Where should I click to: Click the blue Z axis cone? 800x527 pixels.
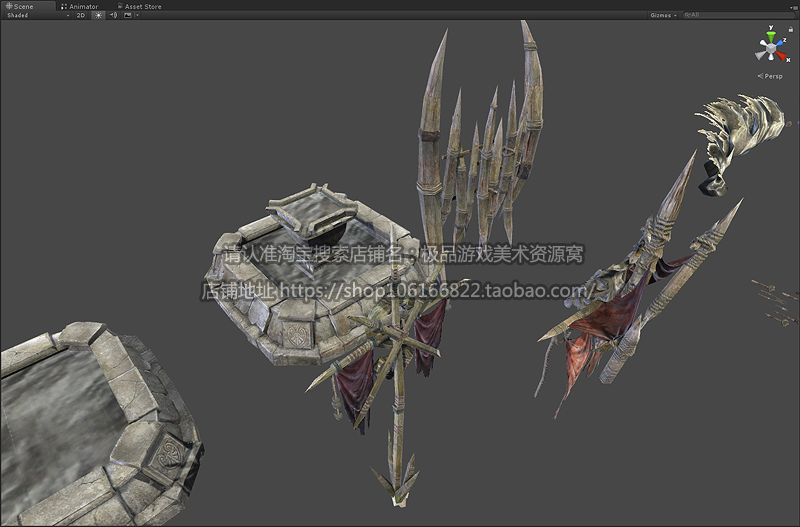779,43
